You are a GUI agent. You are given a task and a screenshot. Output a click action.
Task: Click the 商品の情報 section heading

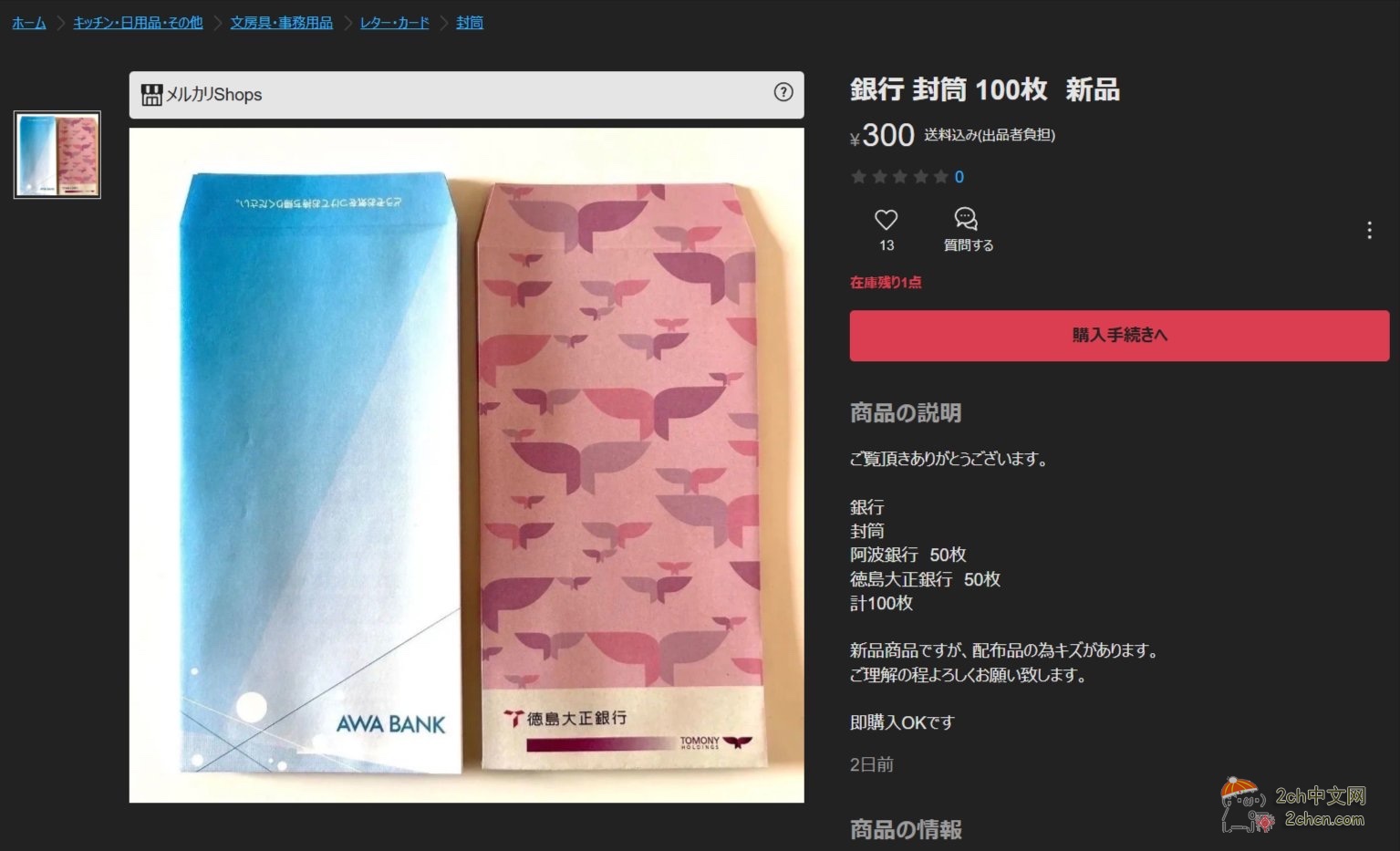point(906,830)
